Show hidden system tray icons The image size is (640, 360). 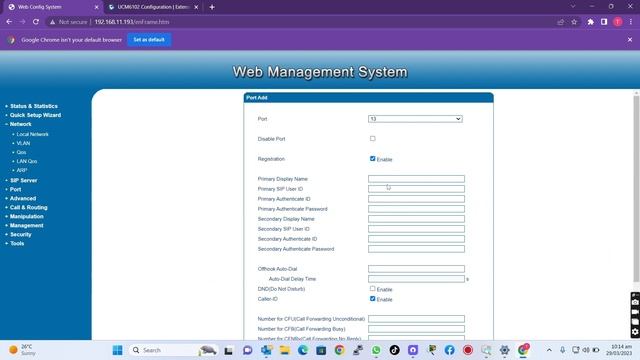pyautogui.click(x=549, y=350)
